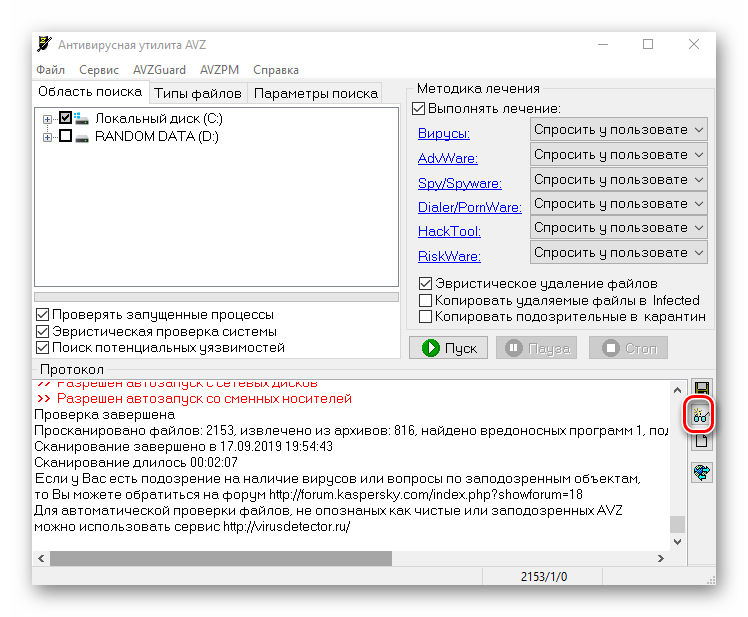Open the RiskWare action dropdown
This screenshot has width=748, height=617.
pos(618,252)
